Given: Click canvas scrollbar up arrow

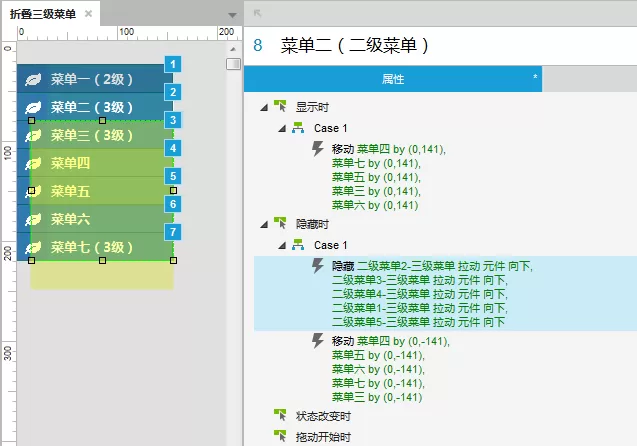Looking at the screenshot, I should click(x=233, y=49).
